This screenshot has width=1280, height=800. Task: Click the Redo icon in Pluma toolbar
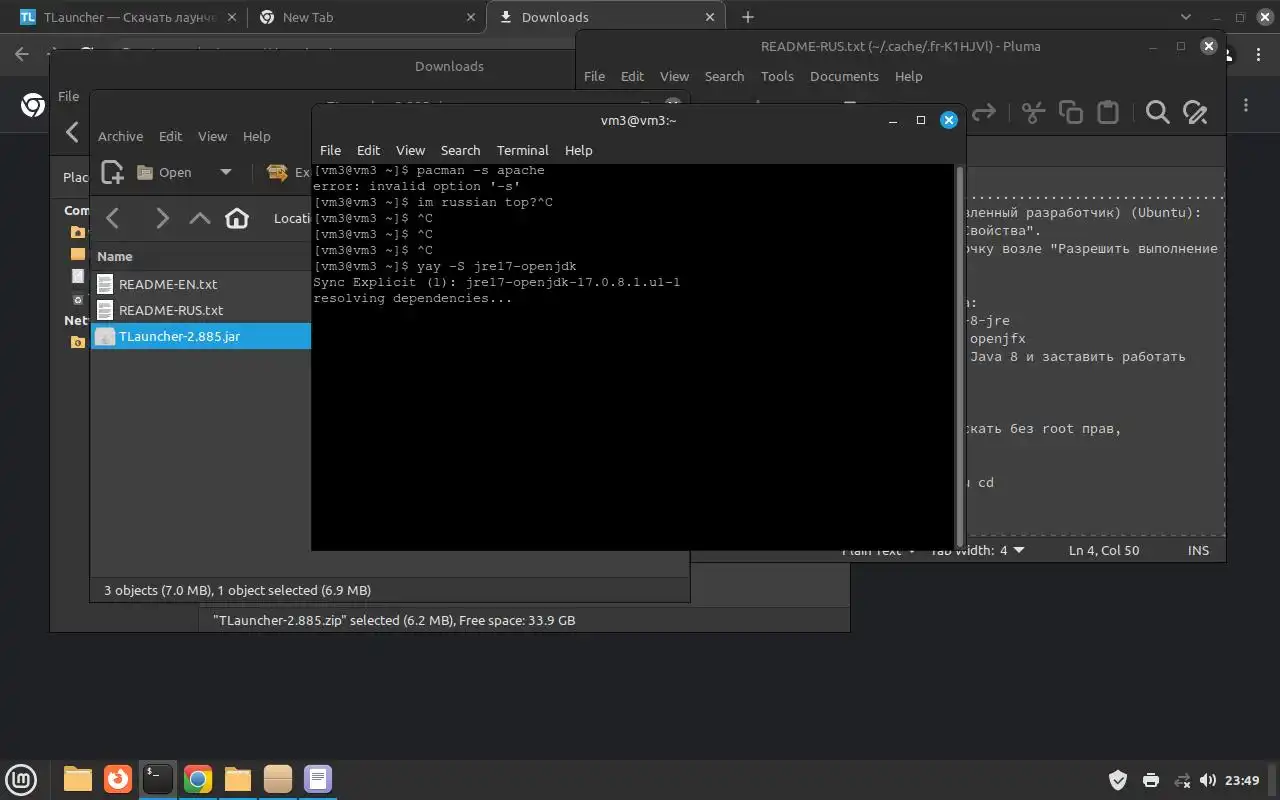click(984, 112)
